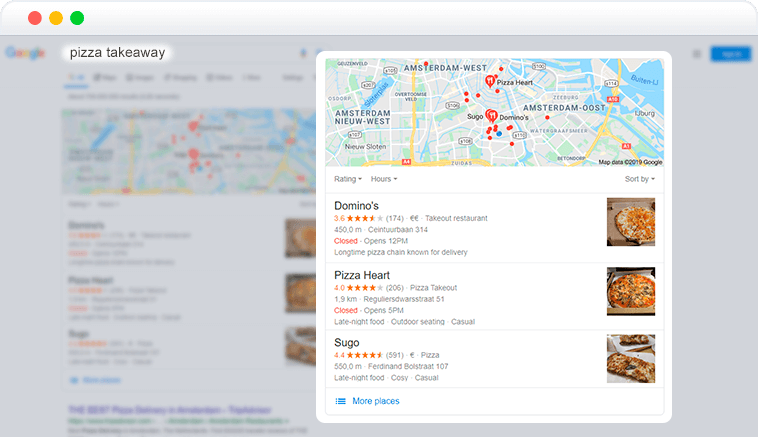Click the red close window button
Viewport: 758px width, 437px height.
(35, 18)
